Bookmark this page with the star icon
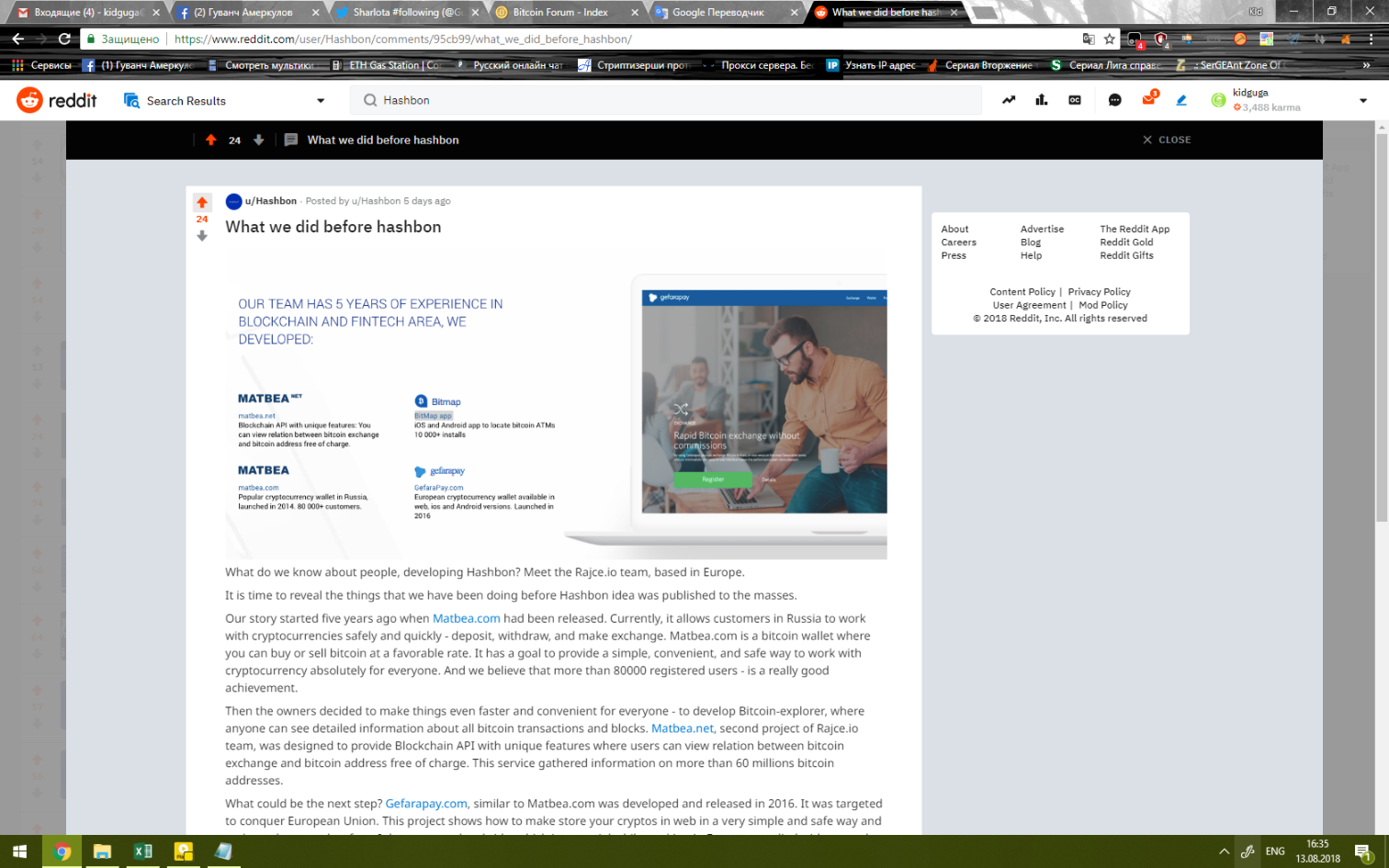 point(1110,39)
